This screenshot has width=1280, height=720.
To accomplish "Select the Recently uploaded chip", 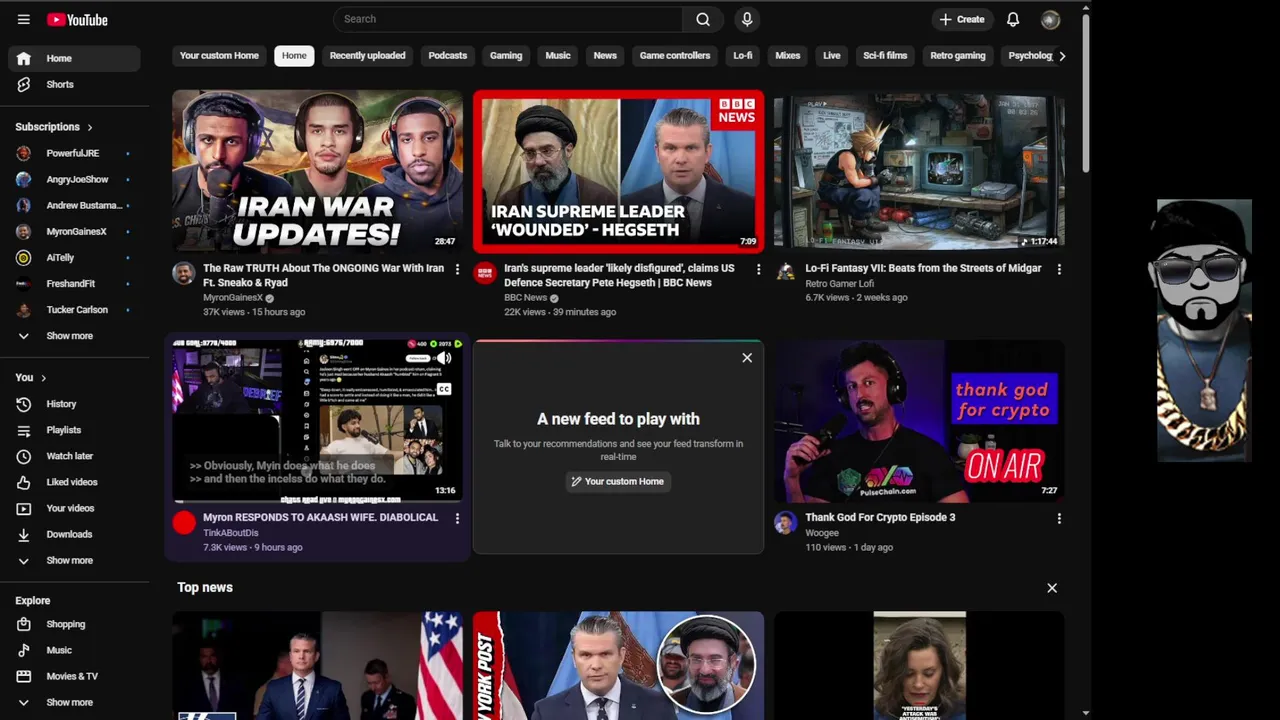I will [367, 56].
